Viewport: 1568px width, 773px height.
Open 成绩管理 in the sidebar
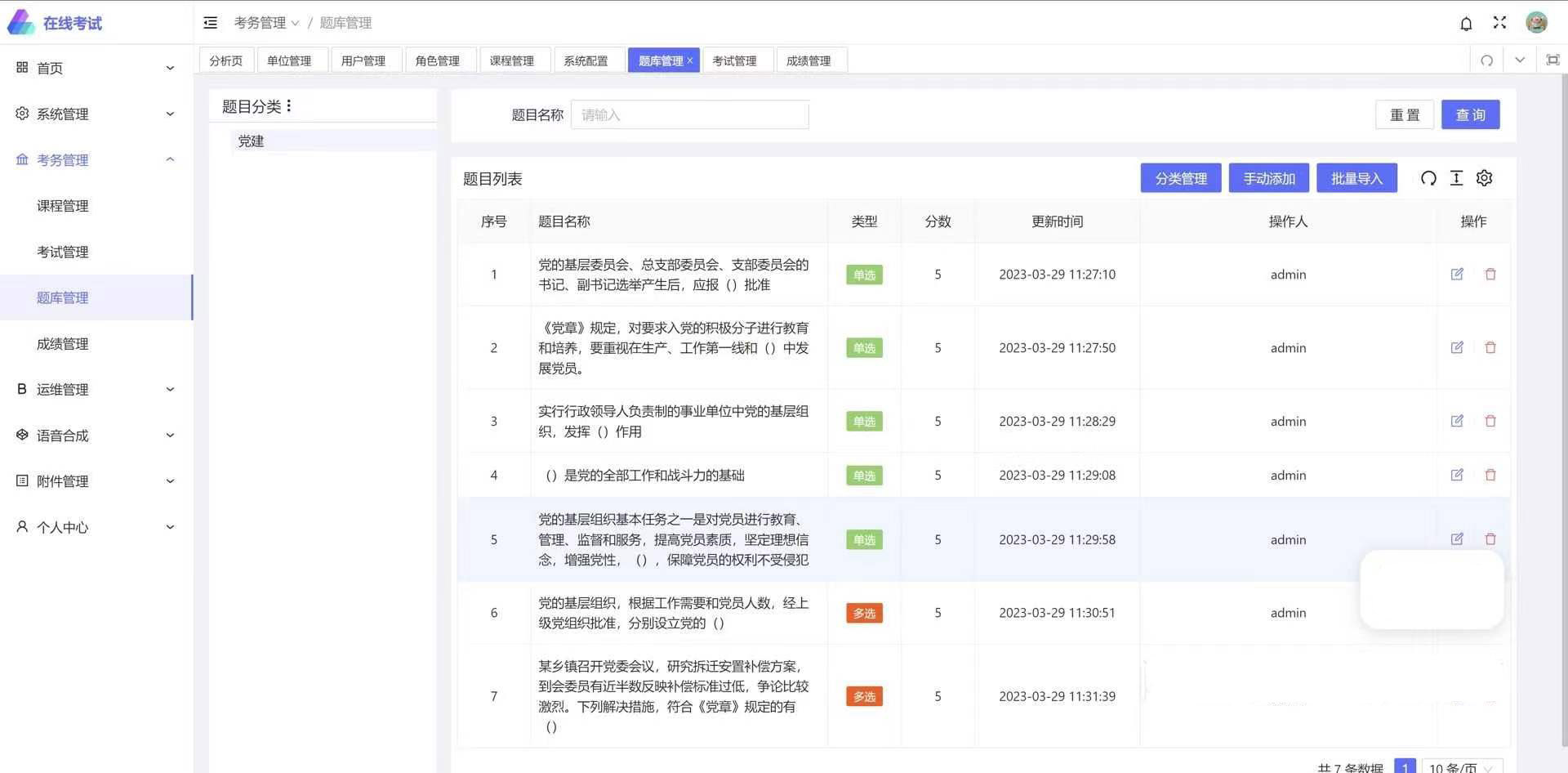click(x=63, y=344)
